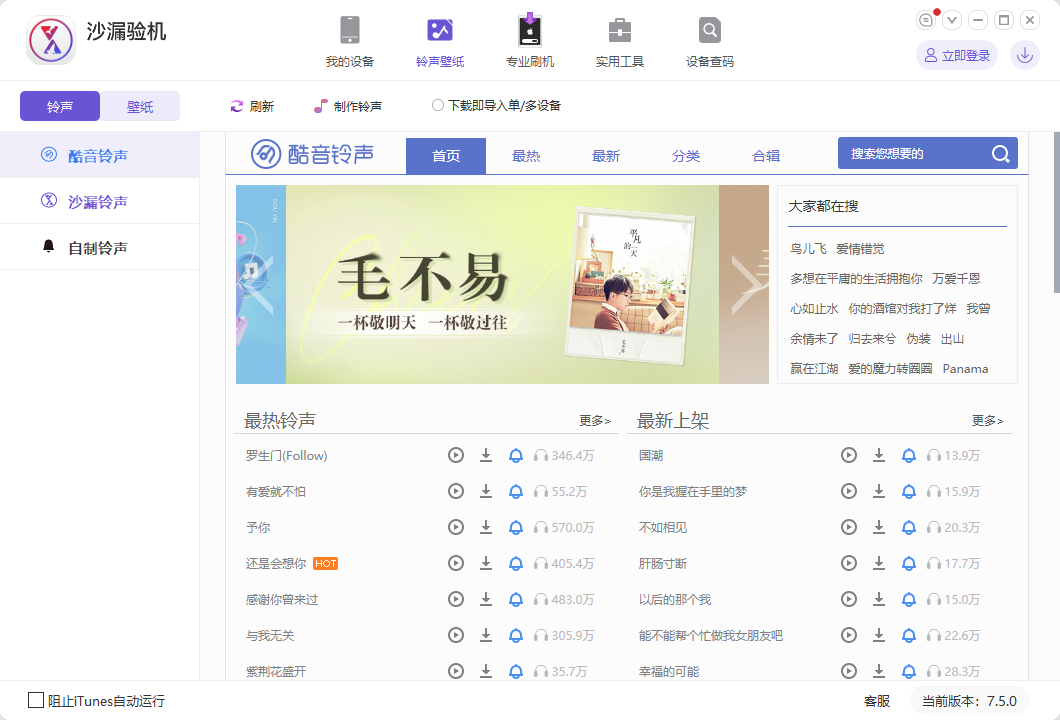Open 我的设备 device tab
Screen dimensions: 1060x720
coord(350,42)
